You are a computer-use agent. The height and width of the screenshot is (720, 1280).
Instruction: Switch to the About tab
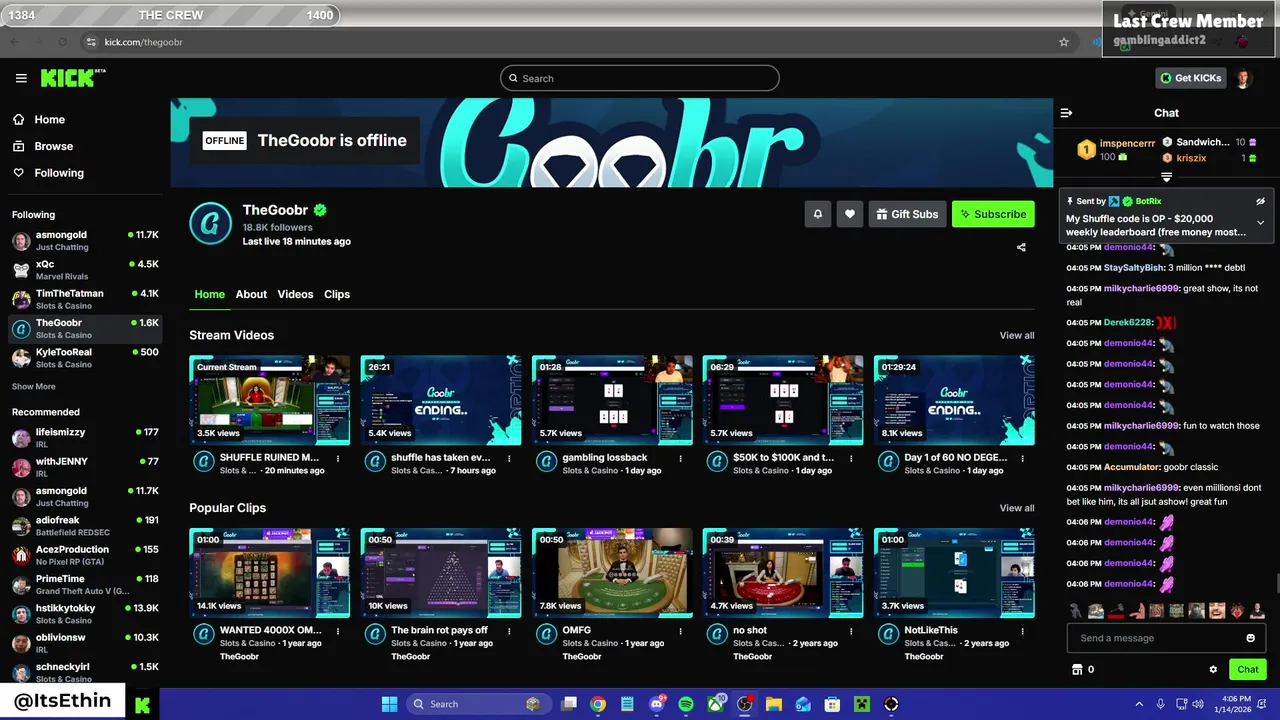251,294
